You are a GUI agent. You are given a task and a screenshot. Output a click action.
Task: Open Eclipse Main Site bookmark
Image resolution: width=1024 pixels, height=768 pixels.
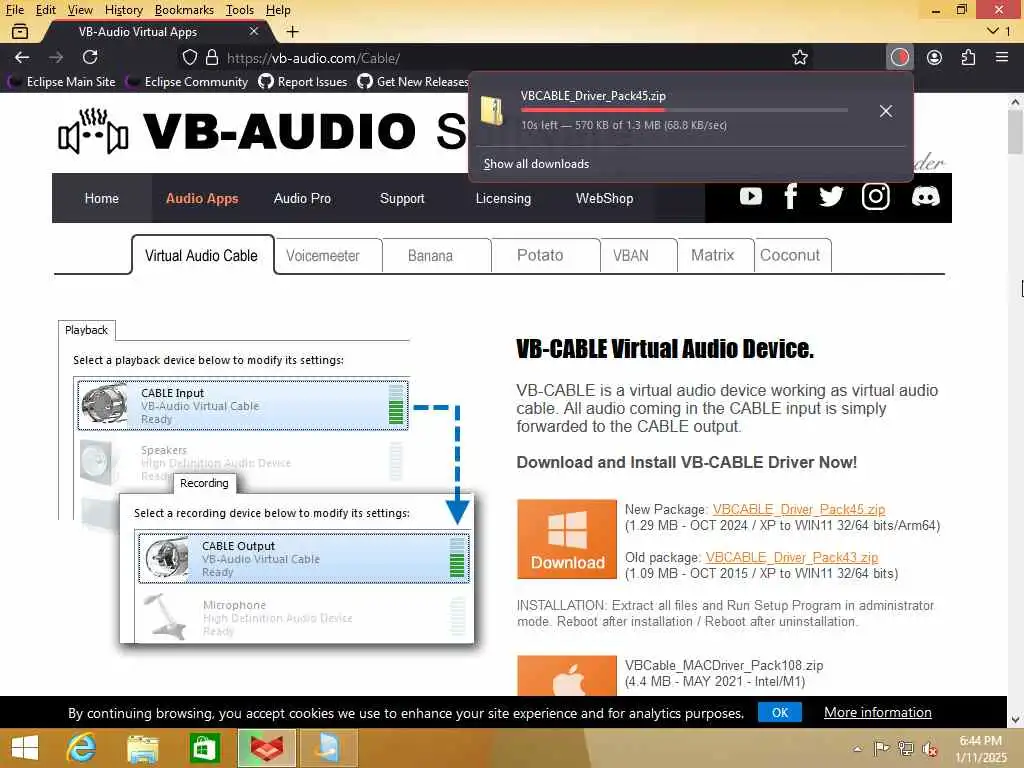click(x=61, y=82)
